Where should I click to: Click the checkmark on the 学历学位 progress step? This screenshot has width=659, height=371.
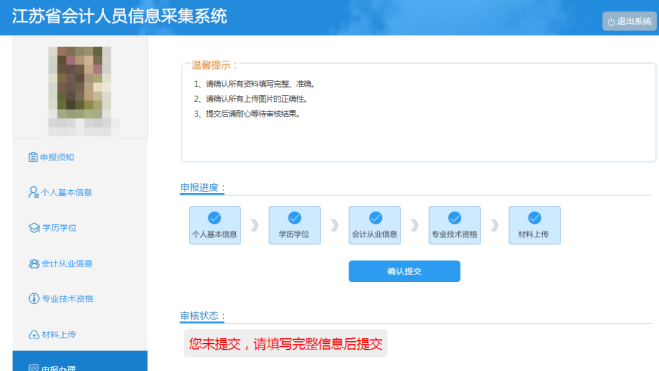click(x=294, y=218)
